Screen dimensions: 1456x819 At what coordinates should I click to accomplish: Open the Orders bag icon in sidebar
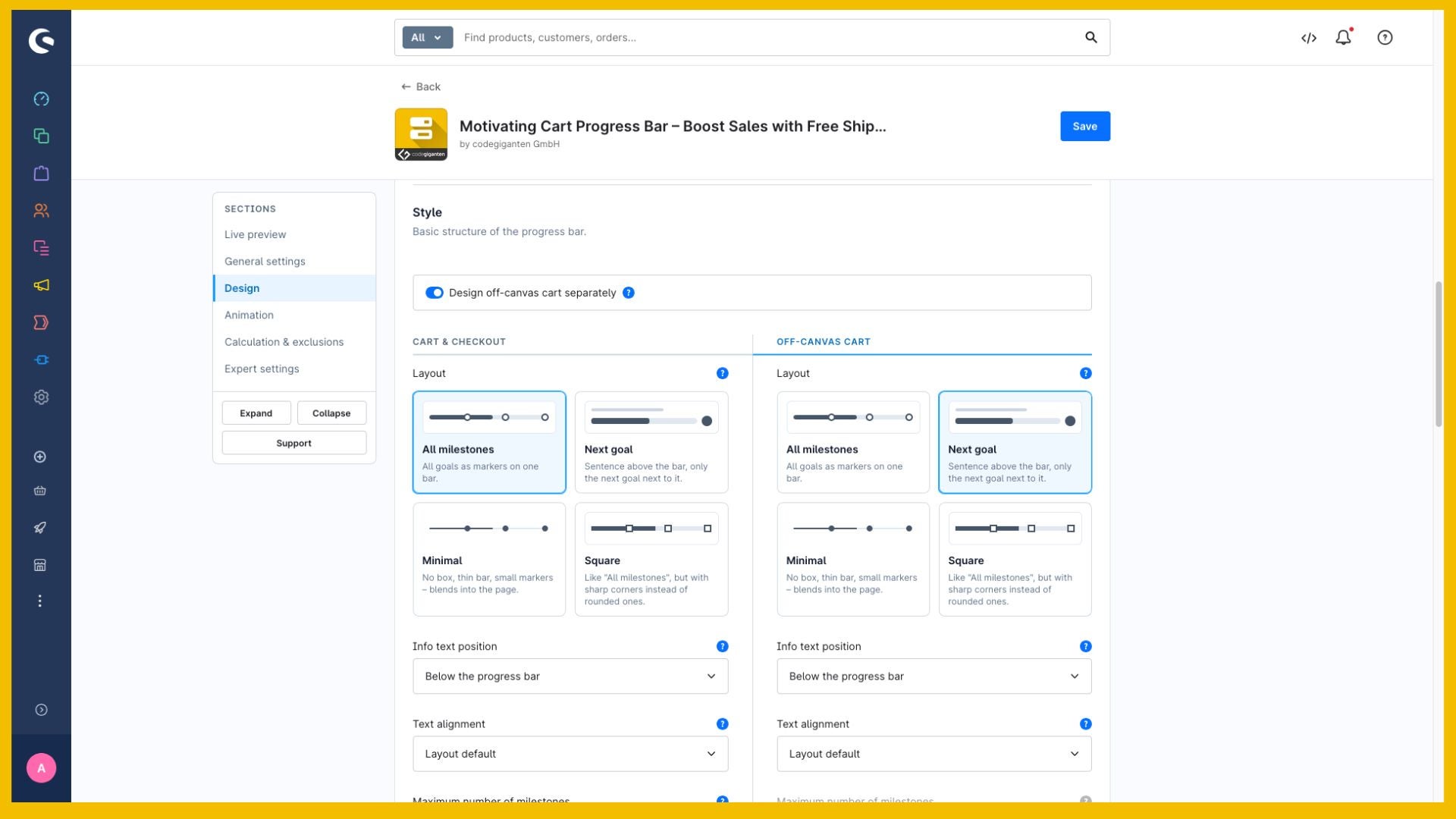(x=41, y=174)
